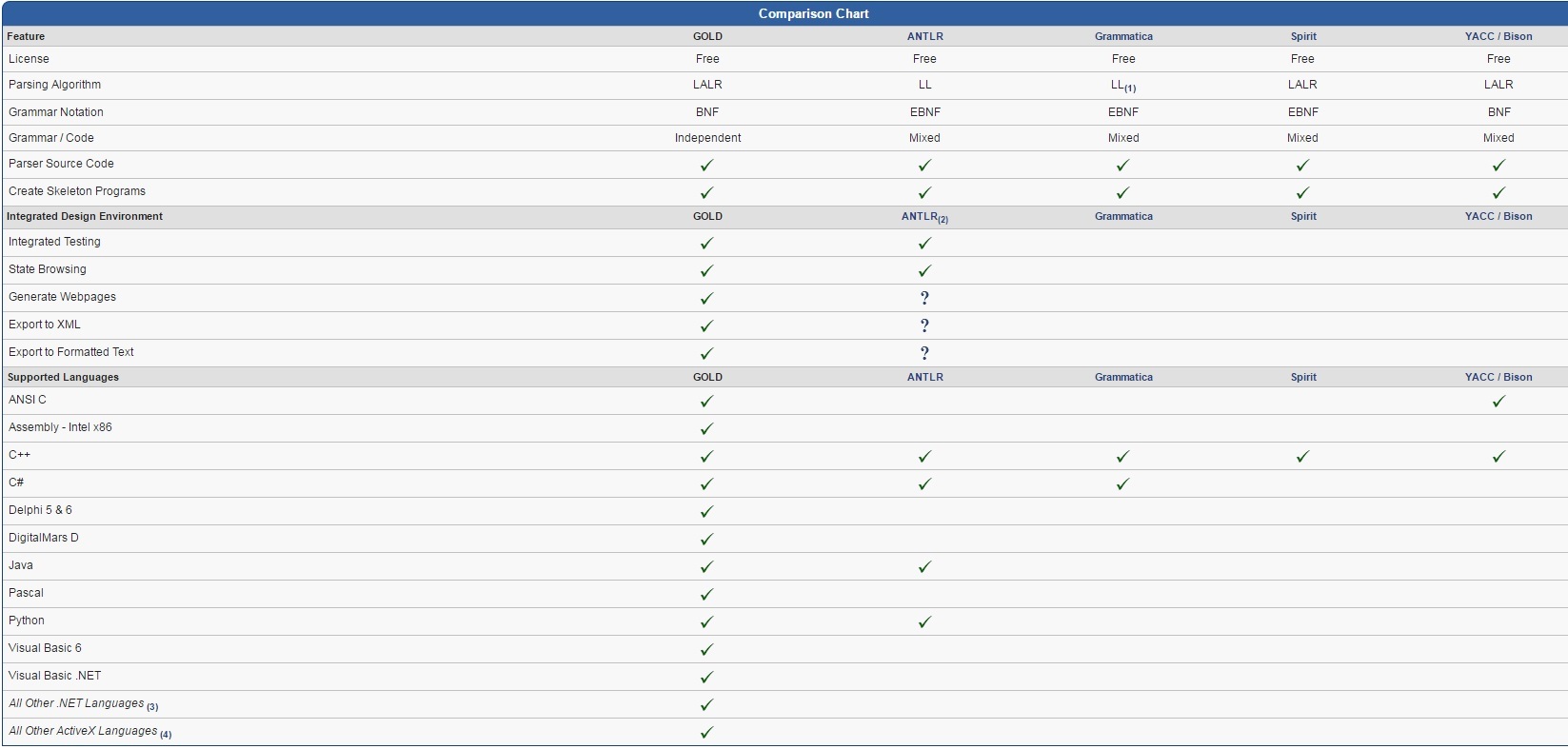
Task: Click YACC / Bison checkmark in Parser Source Code row
Action: (x=1499, y=166)
